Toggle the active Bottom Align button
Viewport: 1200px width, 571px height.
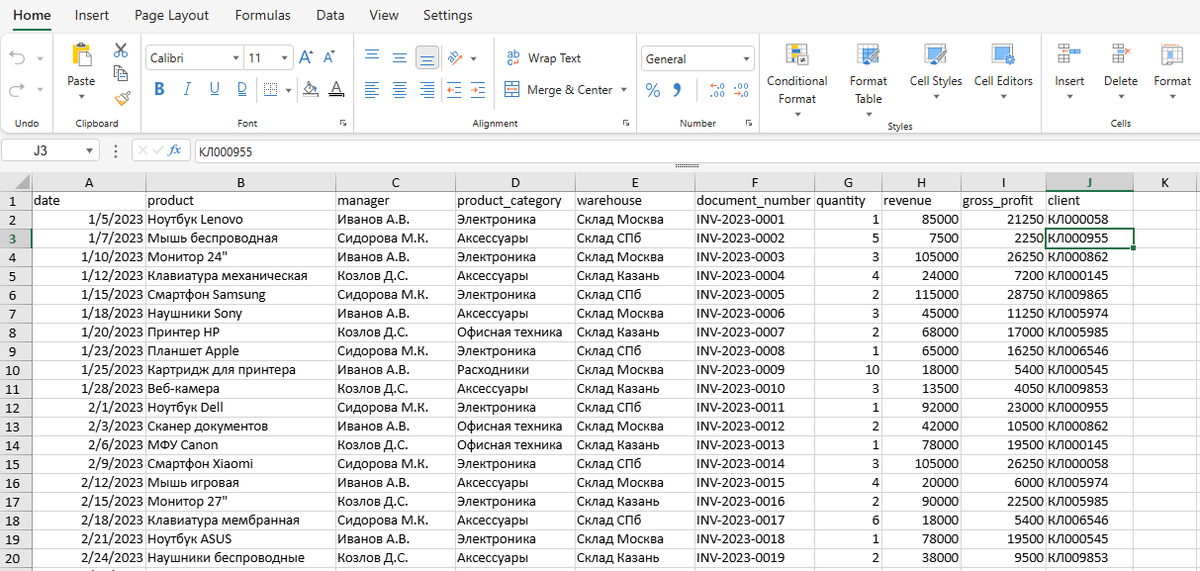pyautogui.click(x=427, y=58)
